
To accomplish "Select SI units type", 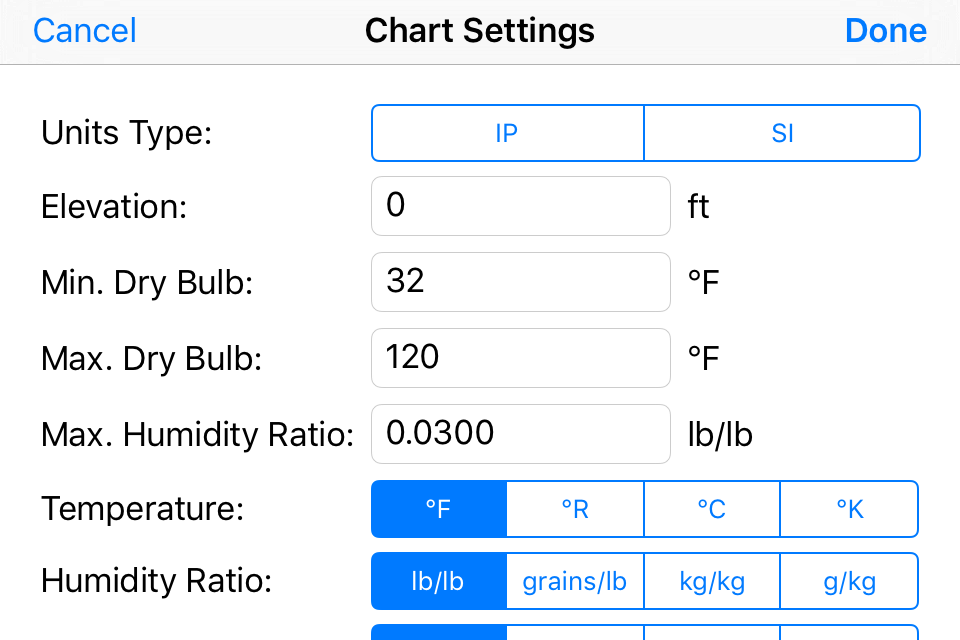I will (782, 133).
